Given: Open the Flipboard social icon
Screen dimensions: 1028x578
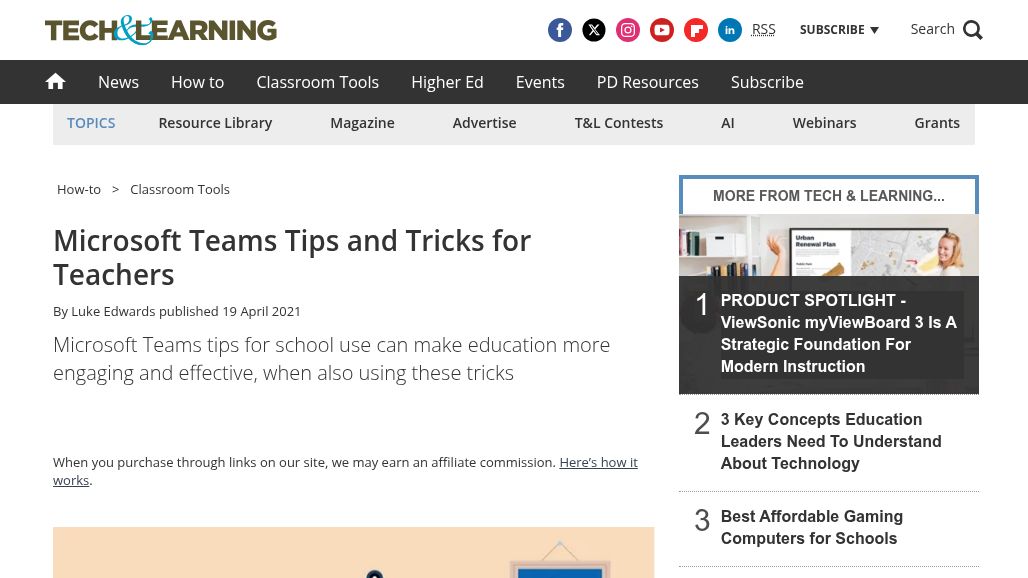Looking at the screenshot, I should coord(696,29).
